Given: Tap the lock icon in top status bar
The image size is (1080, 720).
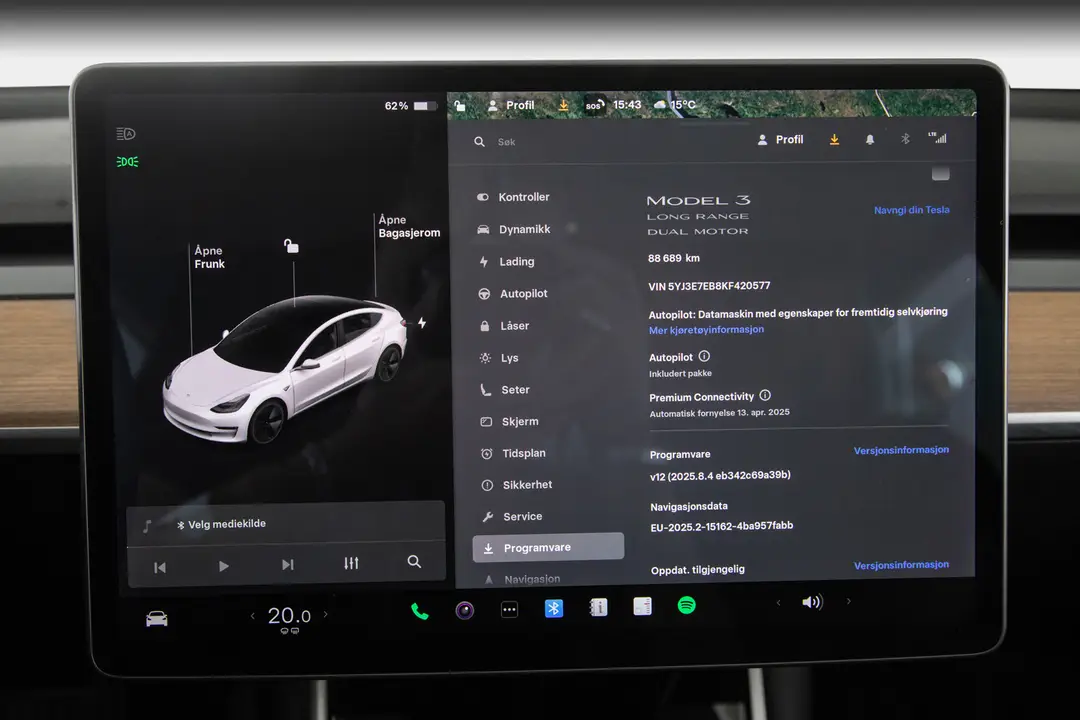Looking at the screenshot, I should pyautogui.click(x=460, y=106).
